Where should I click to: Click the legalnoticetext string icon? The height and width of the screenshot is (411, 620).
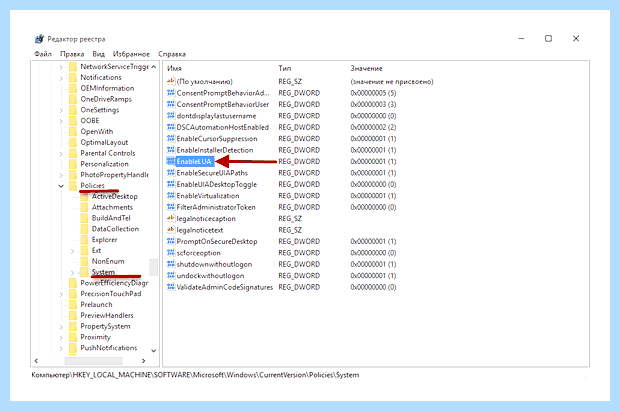[x=171, y=230]
